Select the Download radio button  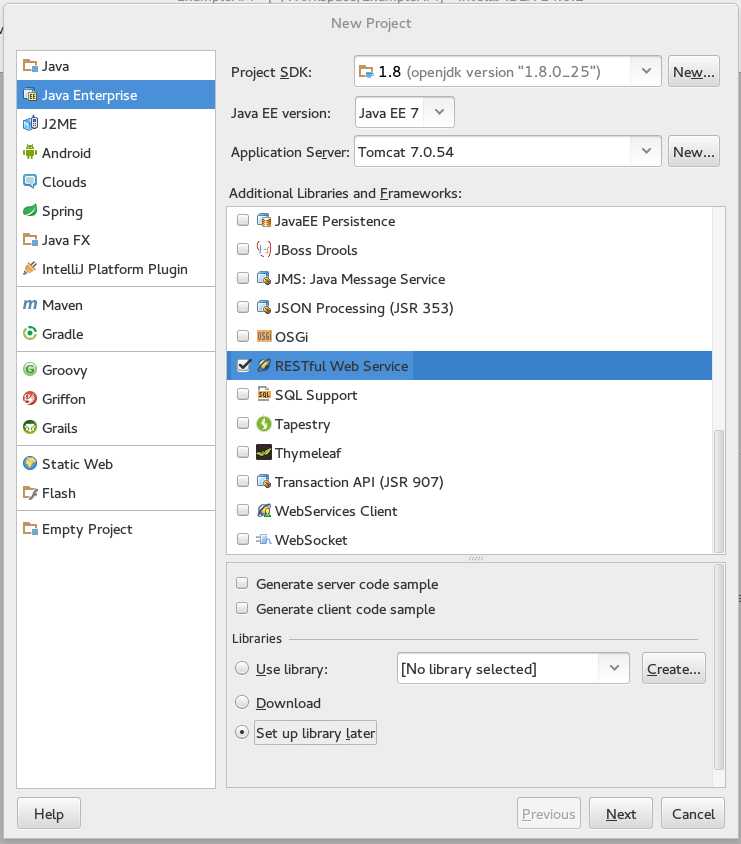(x=242, y=702)
